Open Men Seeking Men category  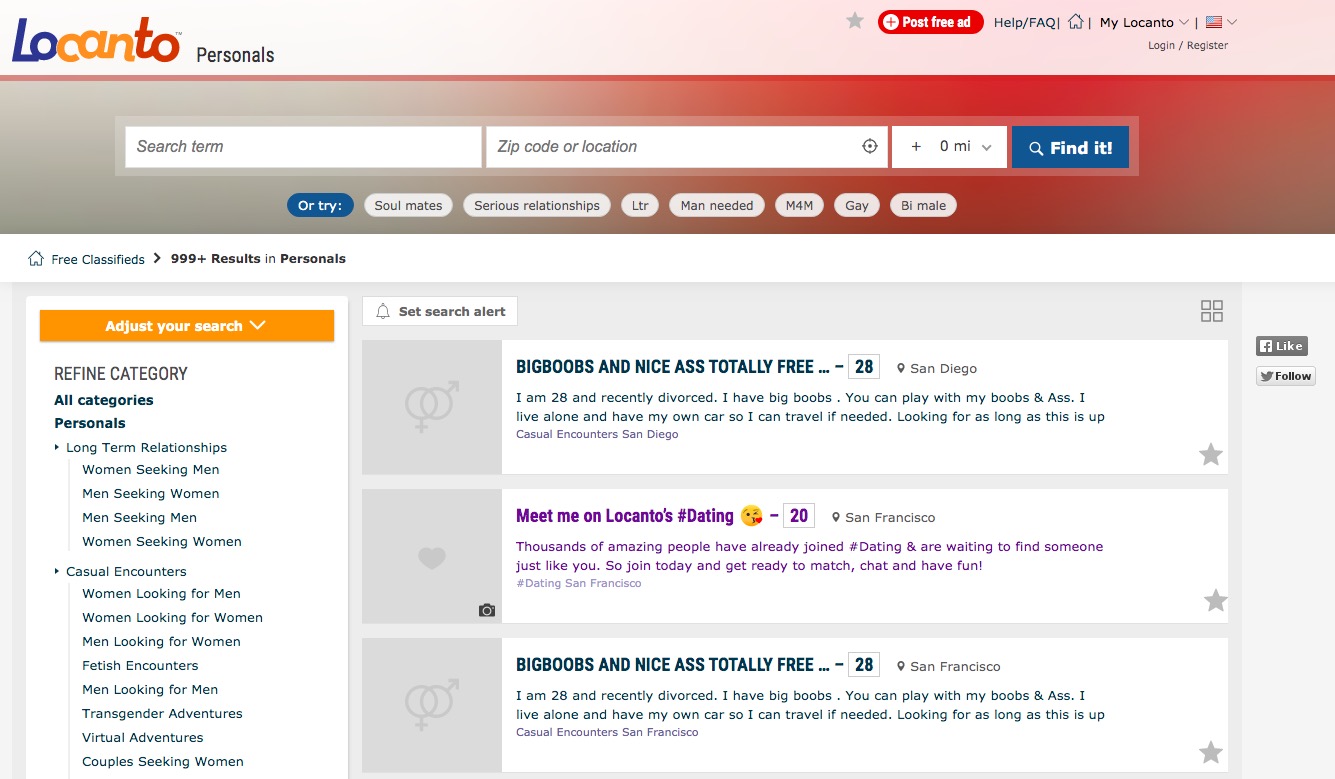pyautogui.click(x=140, y=517)
